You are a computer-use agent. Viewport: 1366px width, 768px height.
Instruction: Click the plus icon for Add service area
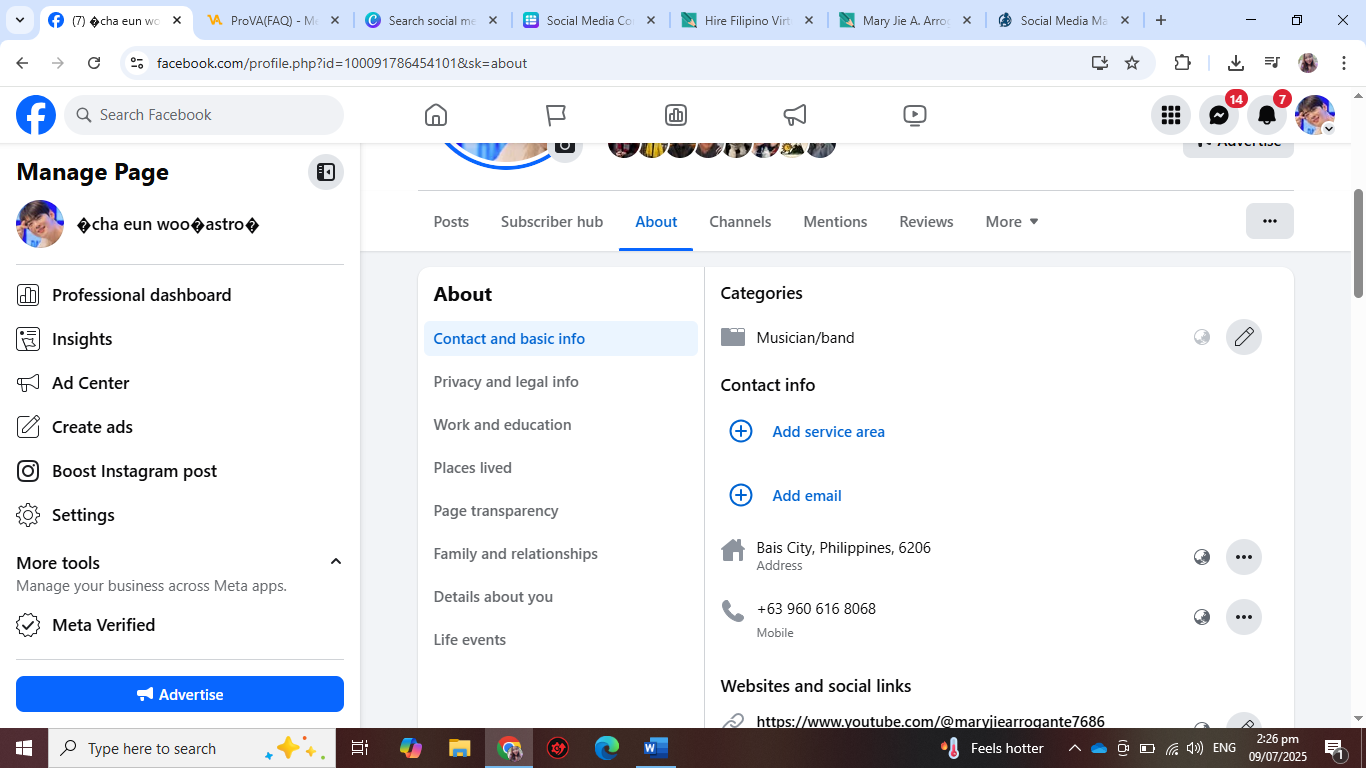click(741, 431)
